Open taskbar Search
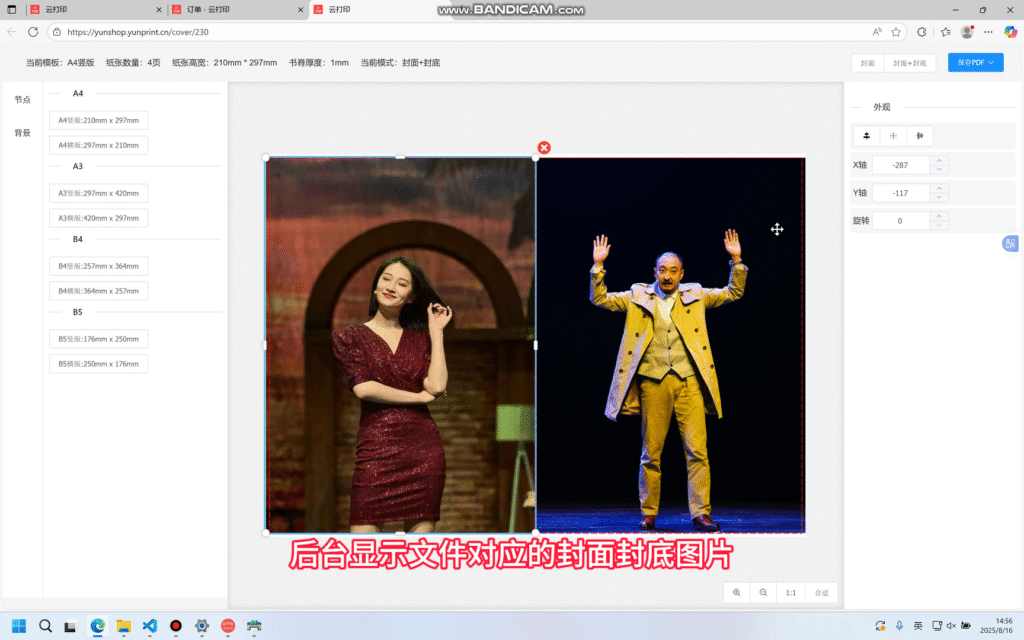This screenshot has width=1024, height=640. pyautogui.click(x=45, y=626)
